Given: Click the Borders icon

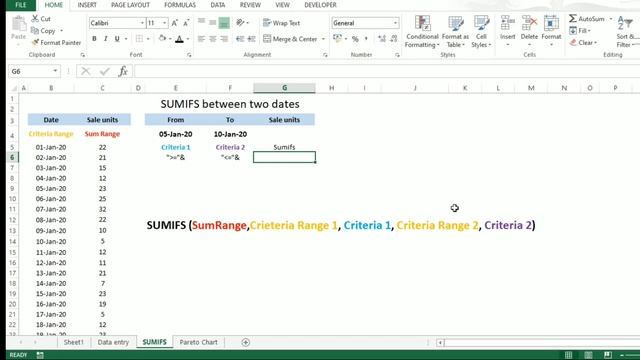Looking at the screenshot, I should (139, 39).
